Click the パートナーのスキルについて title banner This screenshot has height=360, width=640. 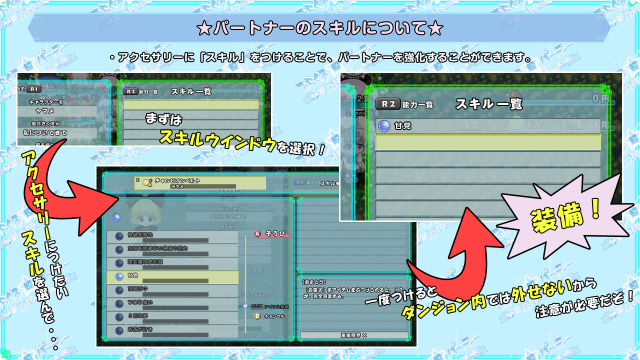[320, 28]
